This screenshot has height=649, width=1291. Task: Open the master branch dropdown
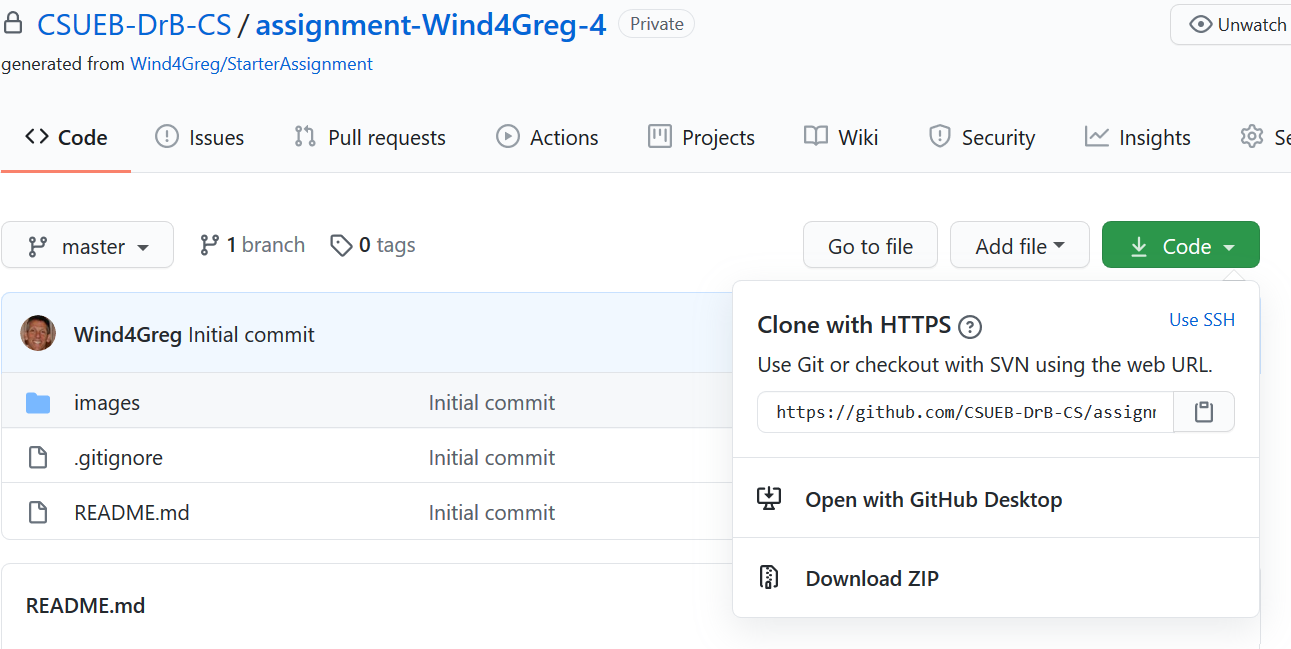click(x=88, y=246)
